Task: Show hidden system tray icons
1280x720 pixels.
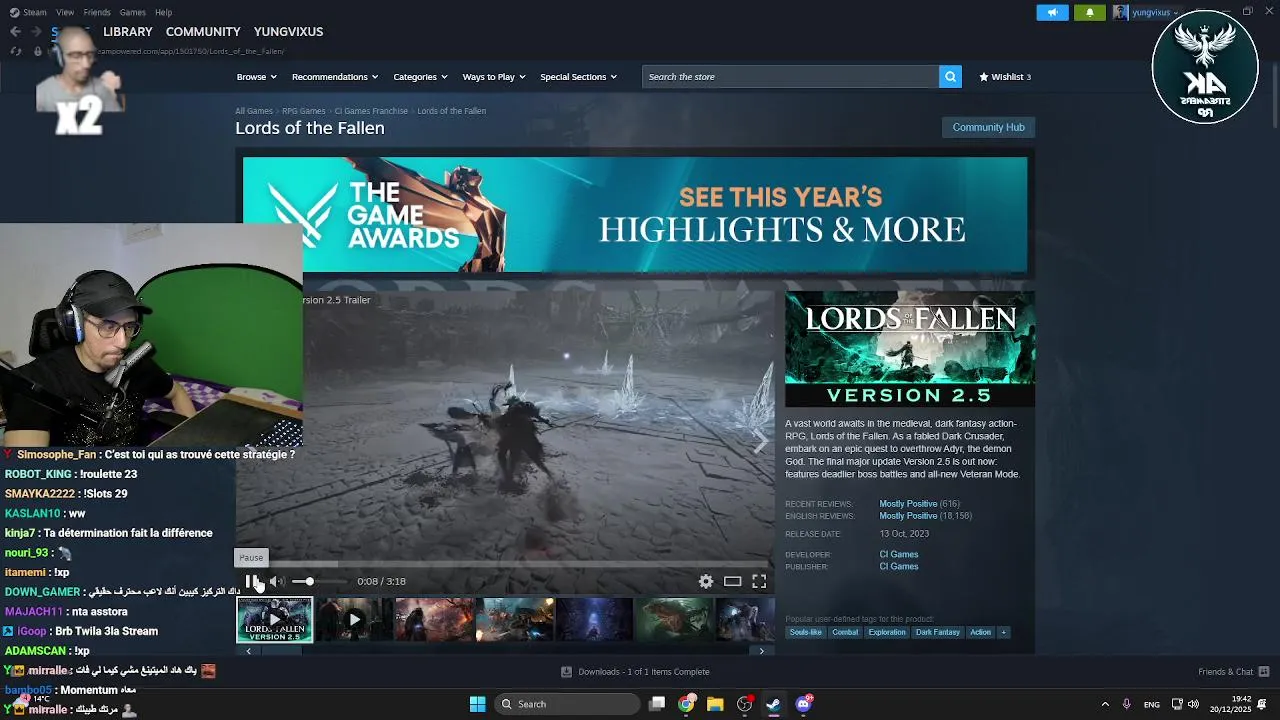Action: (x=1105, y=704)
